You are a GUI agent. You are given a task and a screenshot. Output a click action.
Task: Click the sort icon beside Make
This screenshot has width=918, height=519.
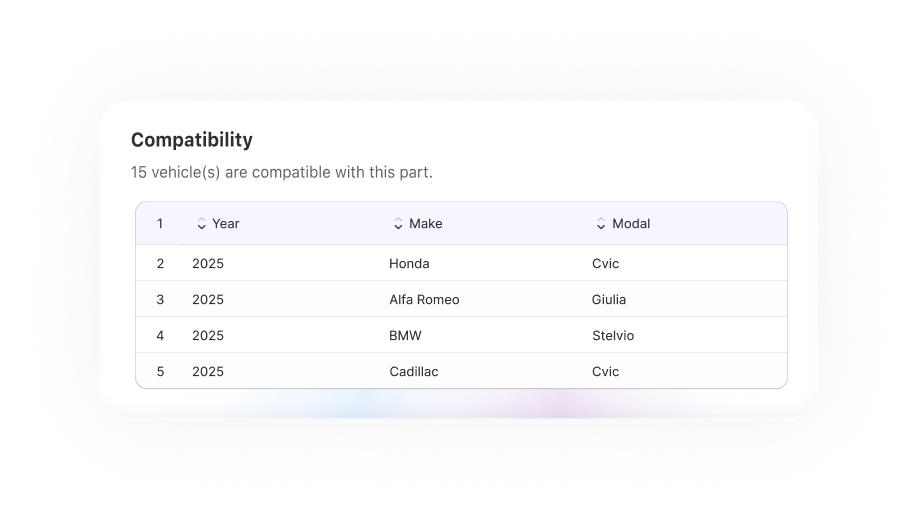coord(398,224)
